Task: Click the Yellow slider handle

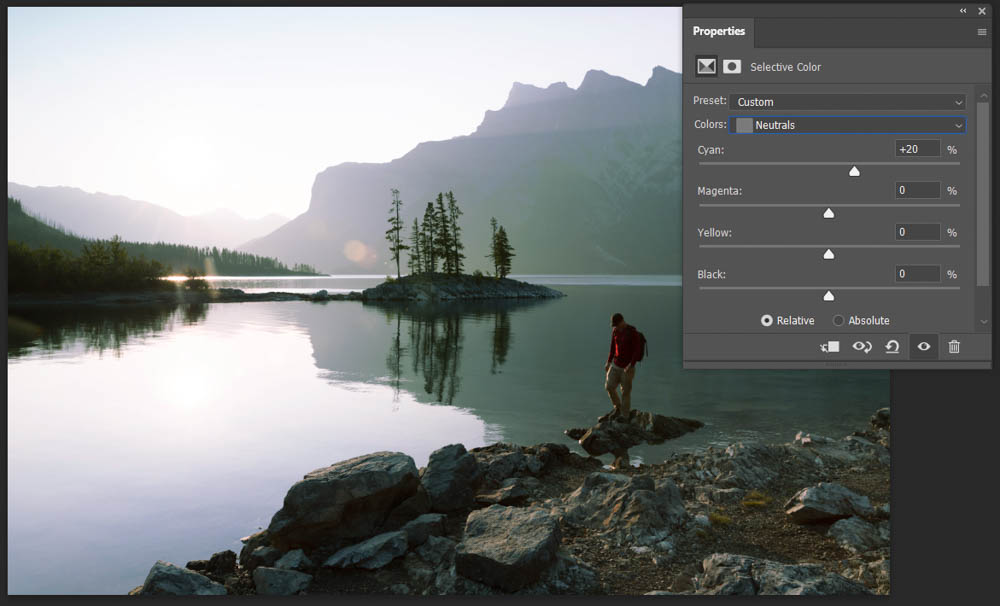Action: pyautogui.click(x=828, y=255)
